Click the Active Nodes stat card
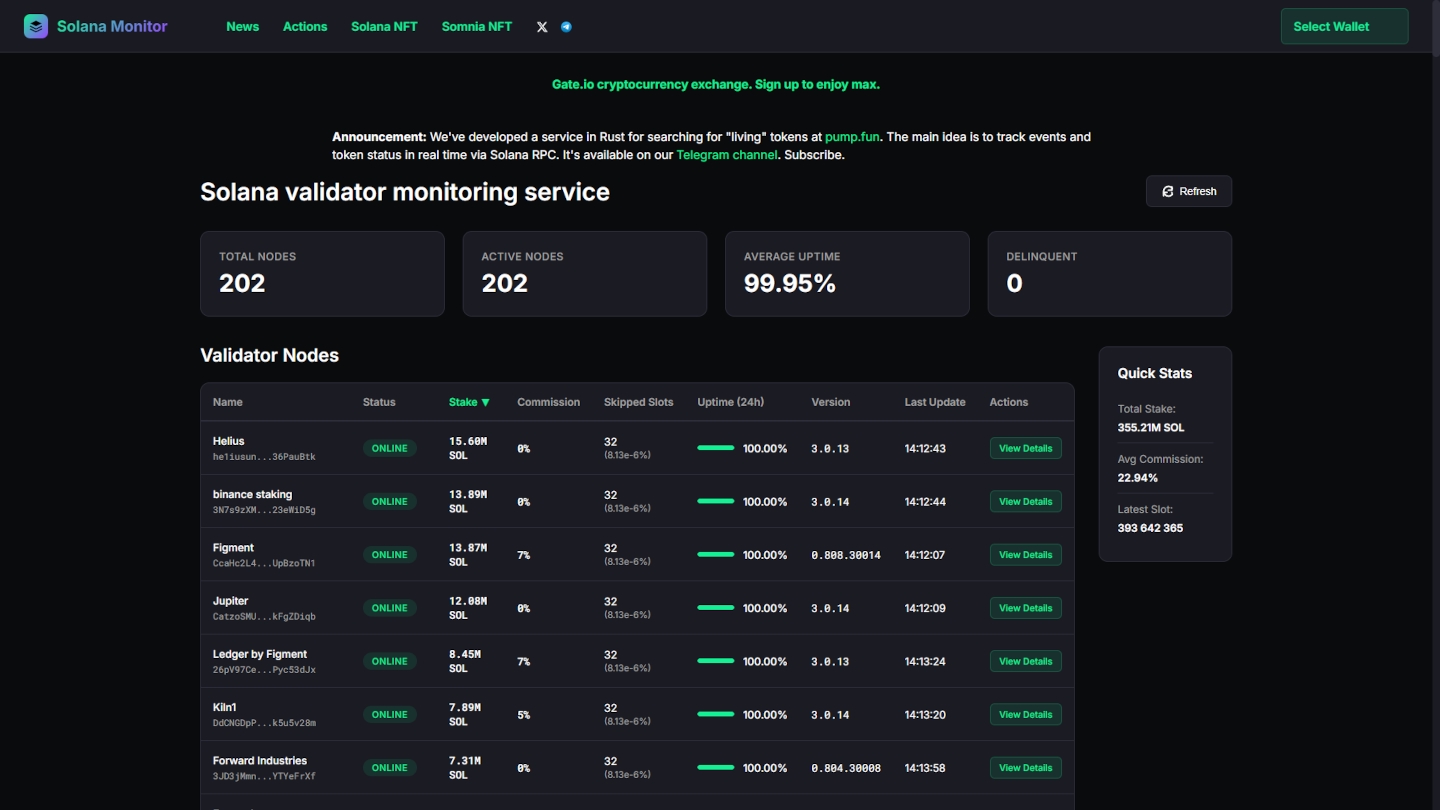The image size is (1440, 810). point(585,274)
